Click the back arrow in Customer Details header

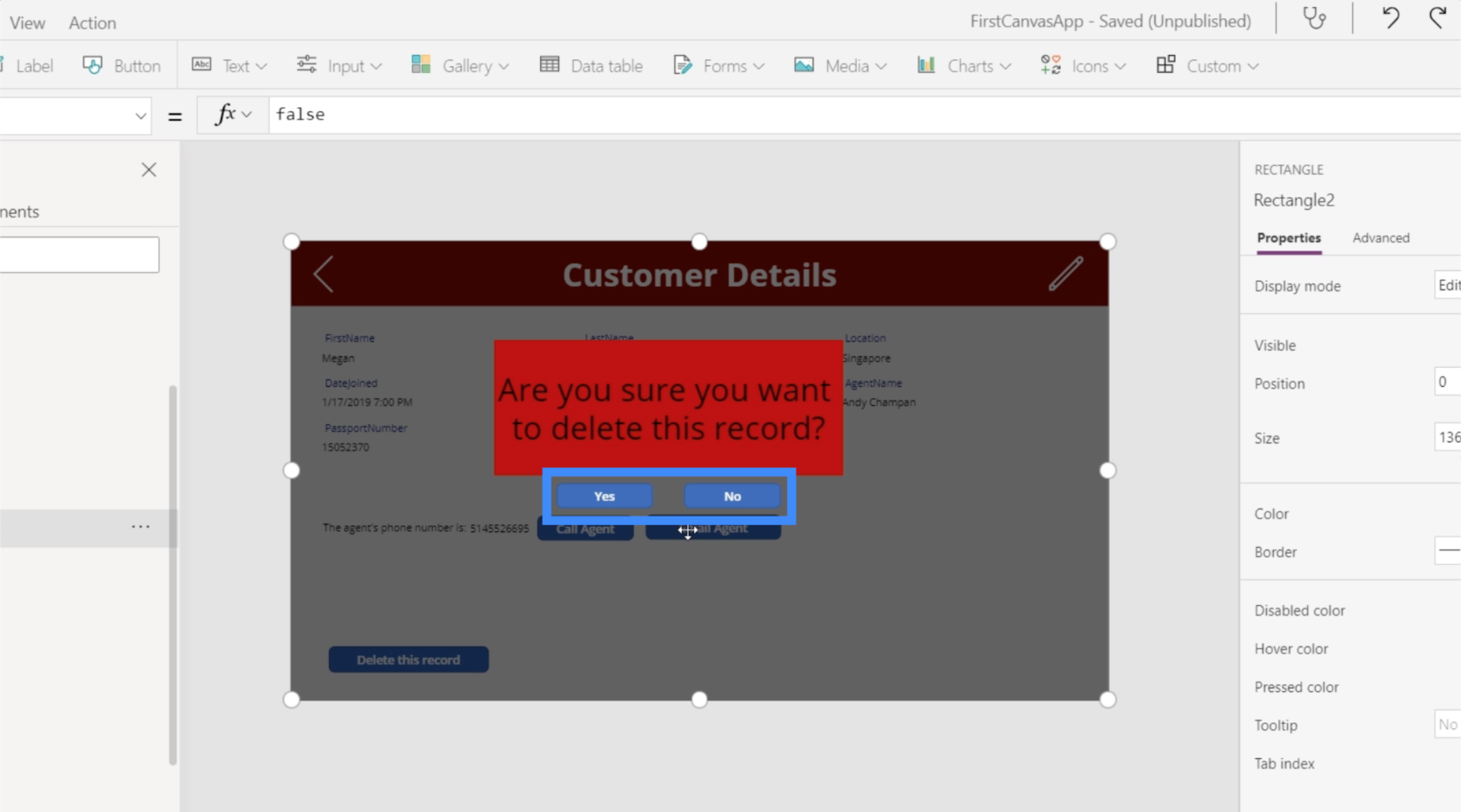click(x=323, y=274)
